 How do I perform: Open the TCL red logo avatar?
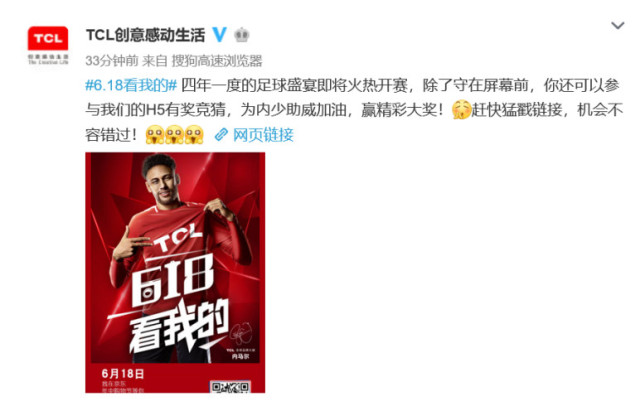pos(48,45)
